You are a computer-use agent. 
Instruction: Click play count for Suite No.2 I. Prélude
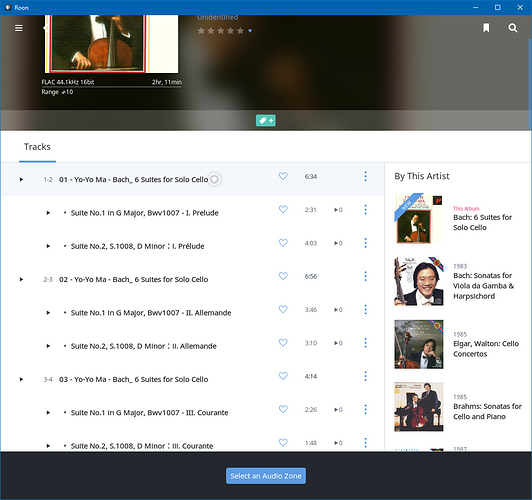pyautogui.click(x=338, y=243)
